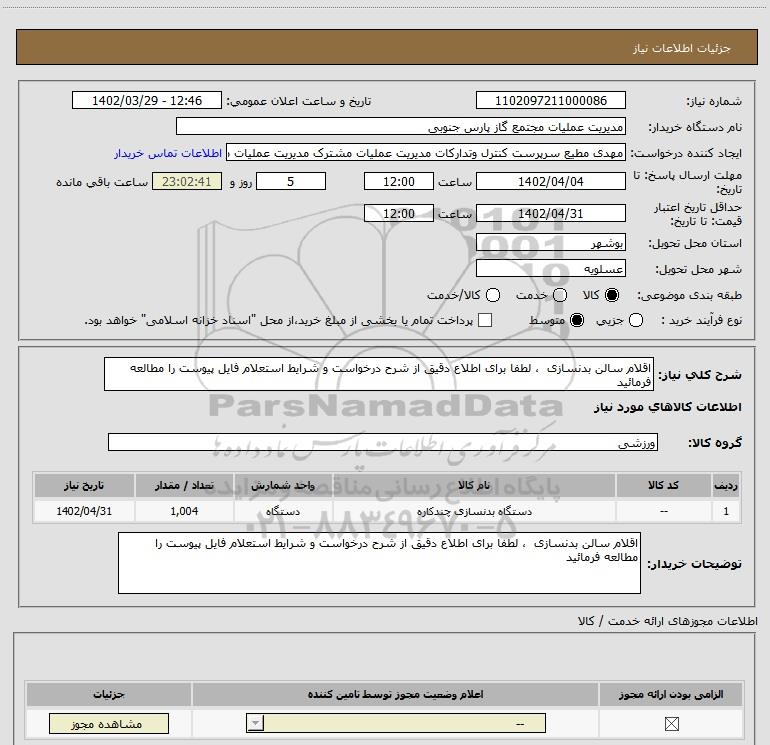Click the ردیف column header

click(726, 485)
